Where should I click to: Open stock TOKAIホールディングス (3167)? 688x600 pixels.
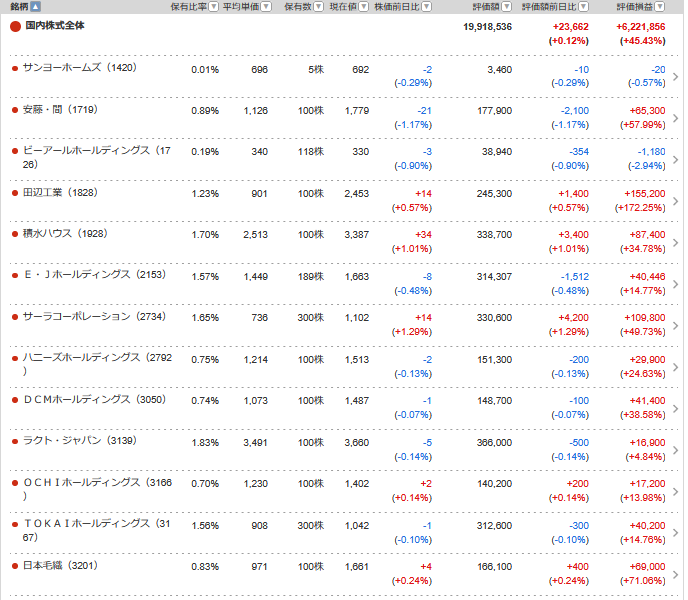97,530
